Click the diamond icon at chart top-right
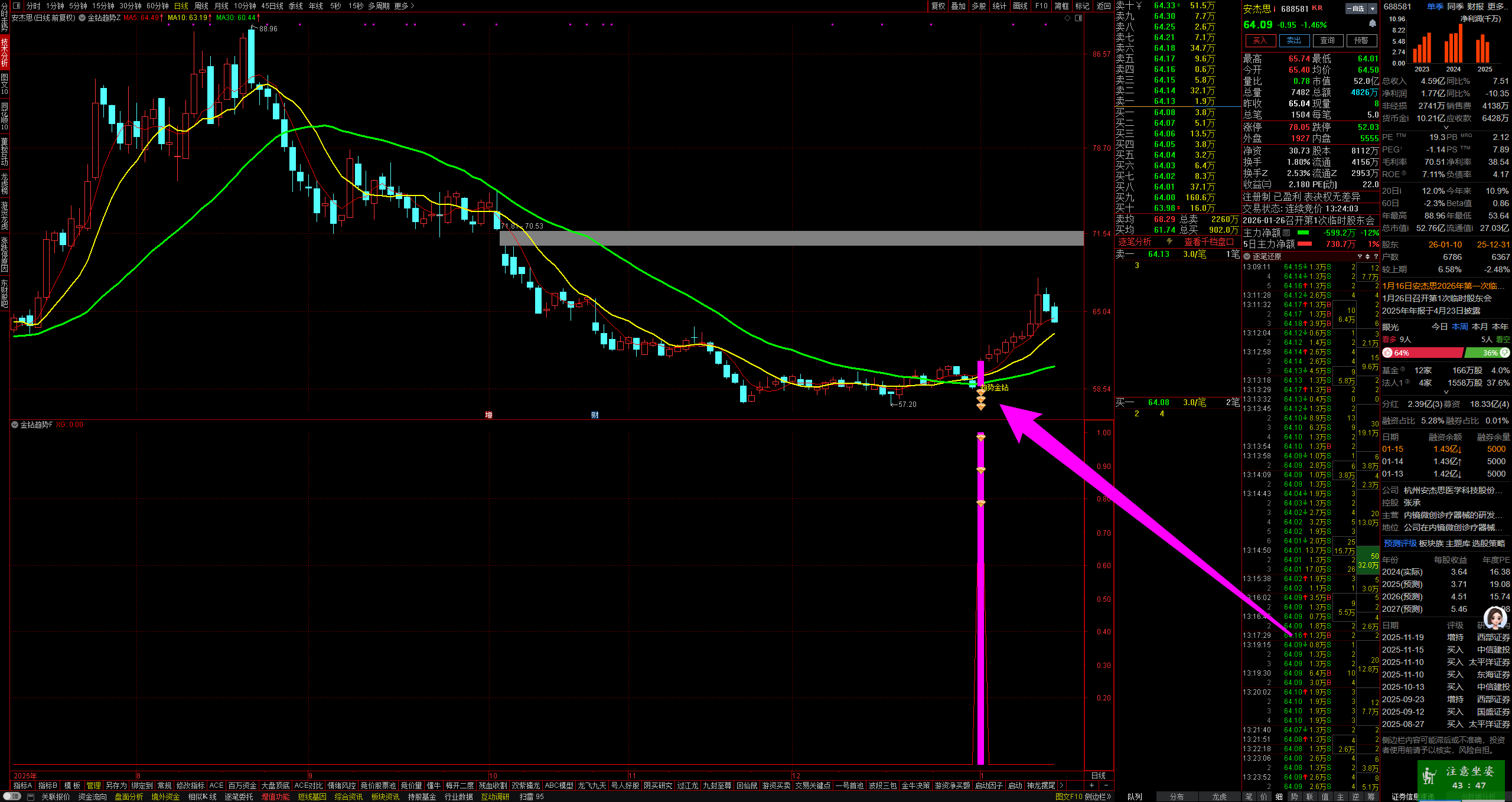 point(1068,18)
